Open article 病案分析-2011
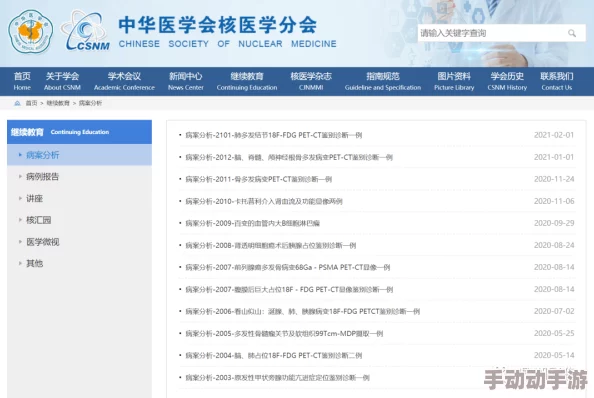The image size is (594, 398). point(259,179)
